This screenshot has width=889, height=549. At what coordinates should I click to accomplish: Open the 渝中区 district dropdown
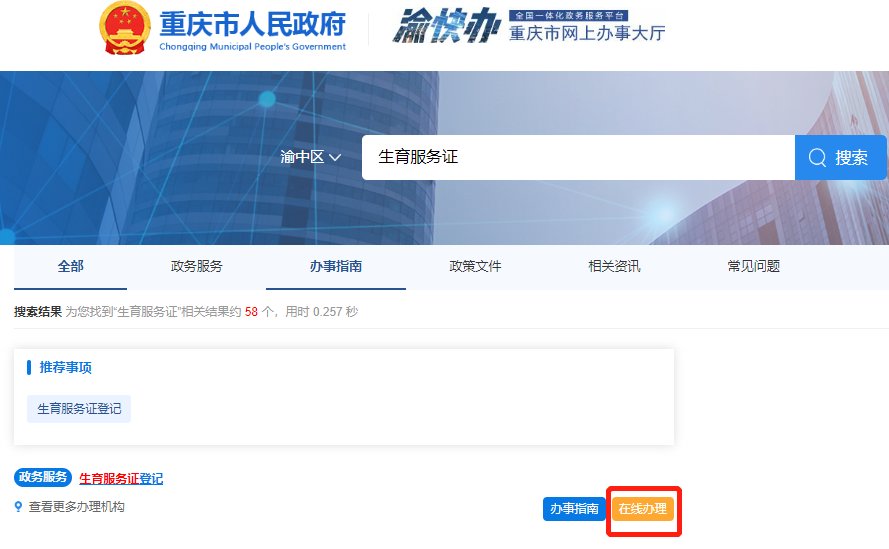coord(310,157)
